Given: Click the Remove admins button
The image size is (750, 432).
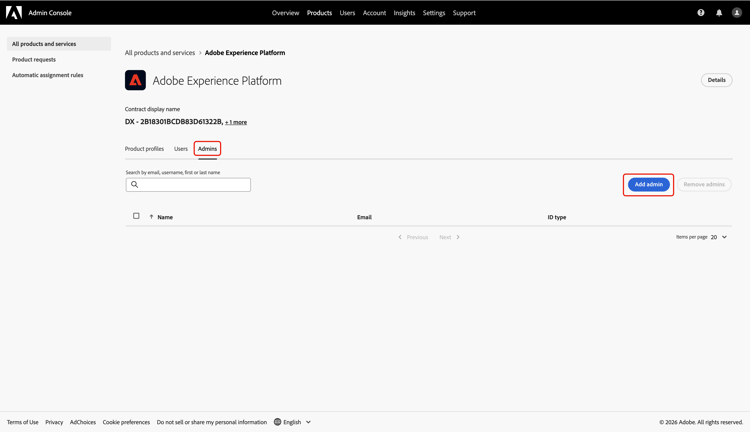Looking at the screenshot, I should 704,184.
